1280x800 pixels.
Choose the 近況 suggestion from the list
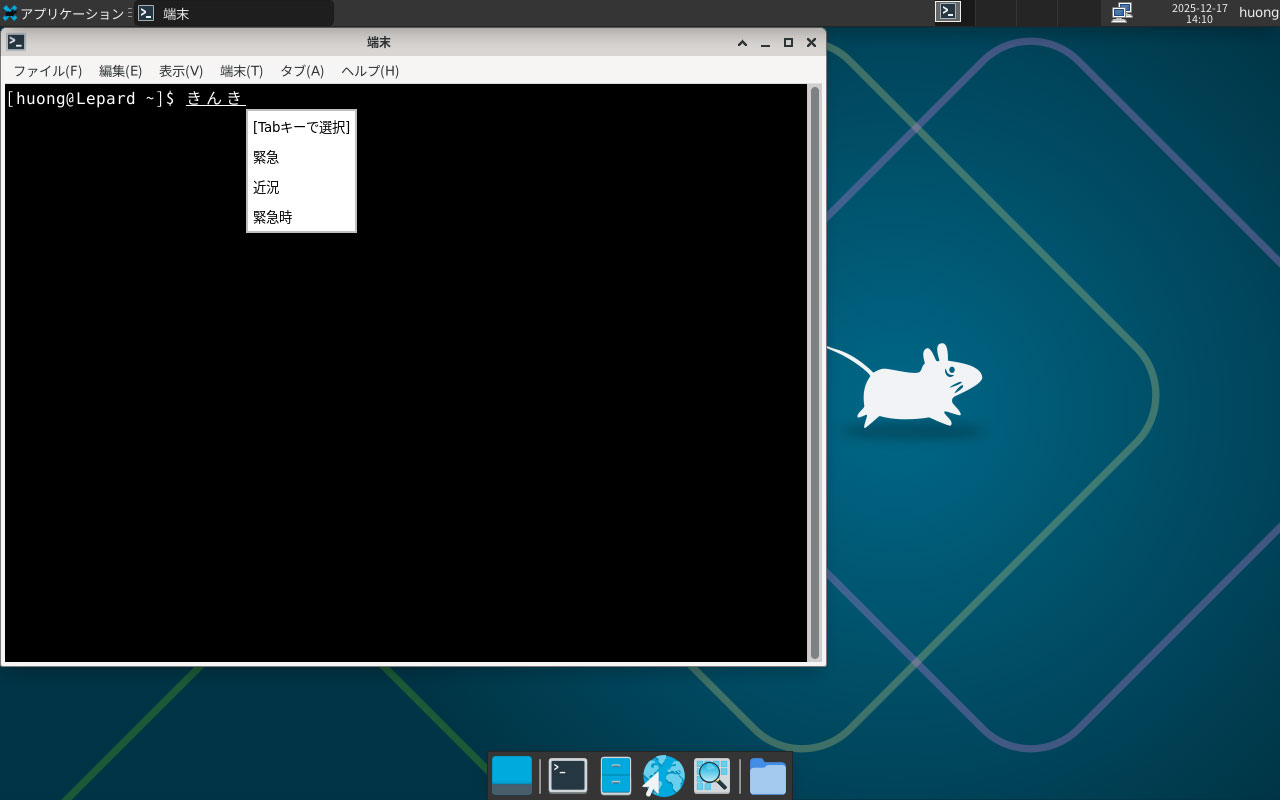266,187
